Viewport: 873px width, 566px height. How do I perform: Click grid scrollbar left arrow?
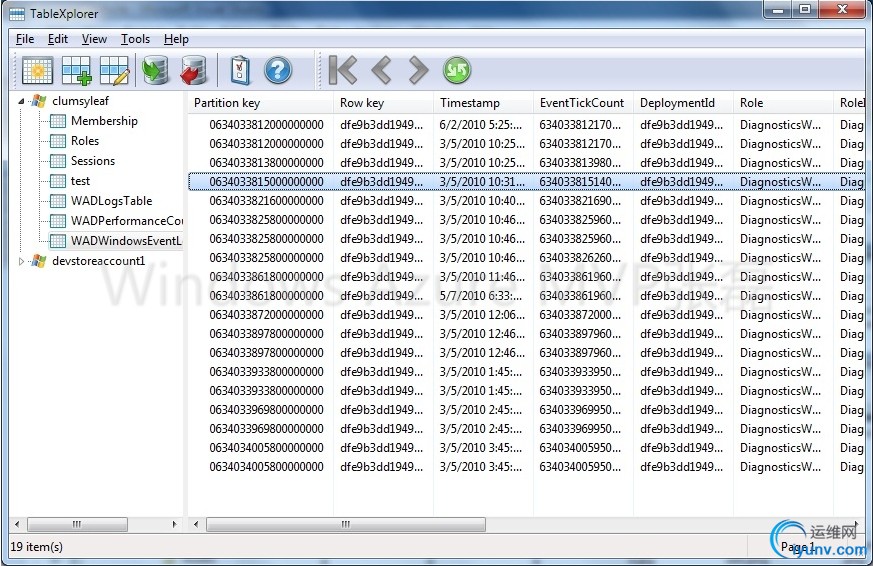pos(196,524)
